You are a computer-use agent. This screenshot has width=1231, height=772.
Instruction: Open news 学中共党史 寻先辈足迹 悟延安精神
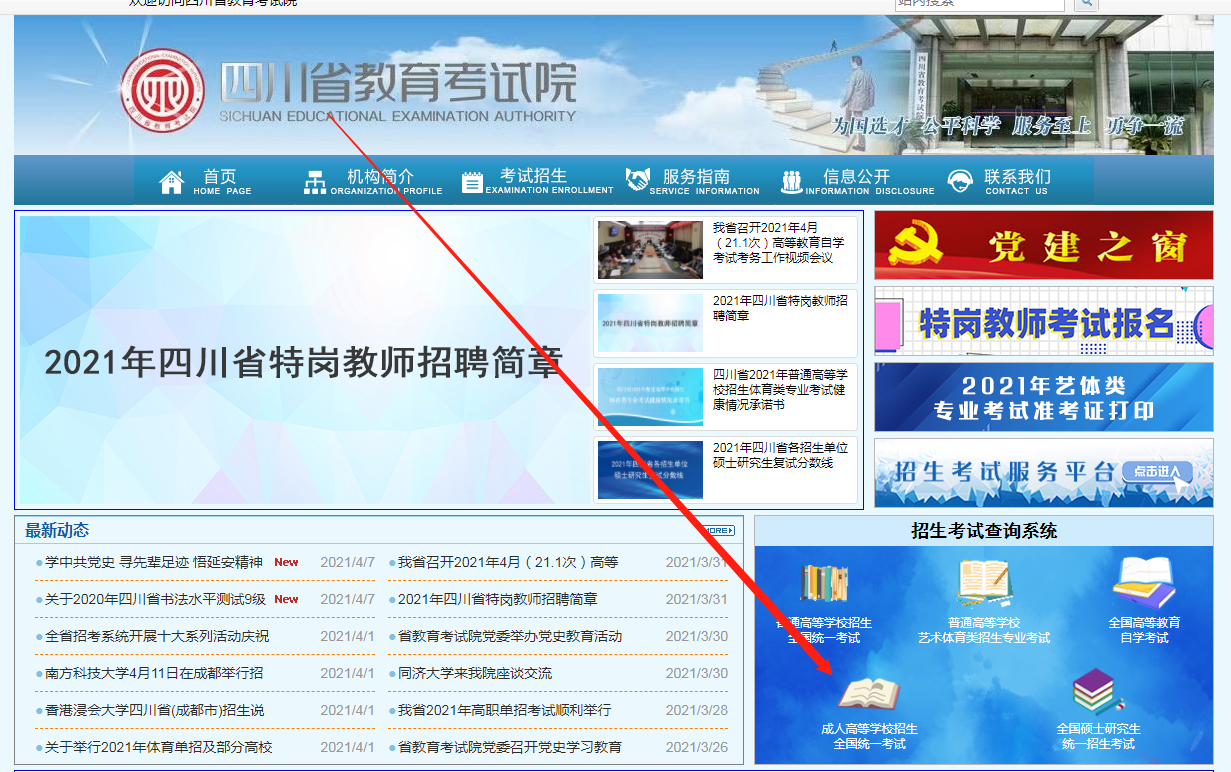coord(154,563)
